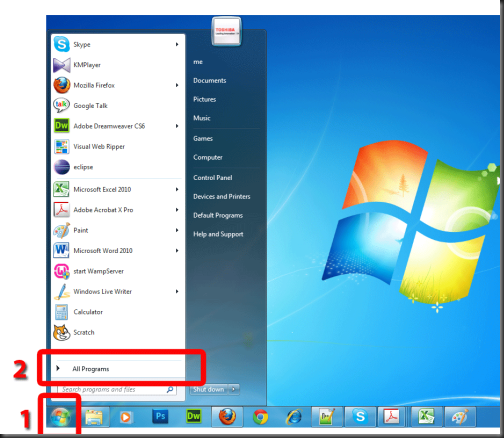Click the start WampServer icon

[62, 271]
